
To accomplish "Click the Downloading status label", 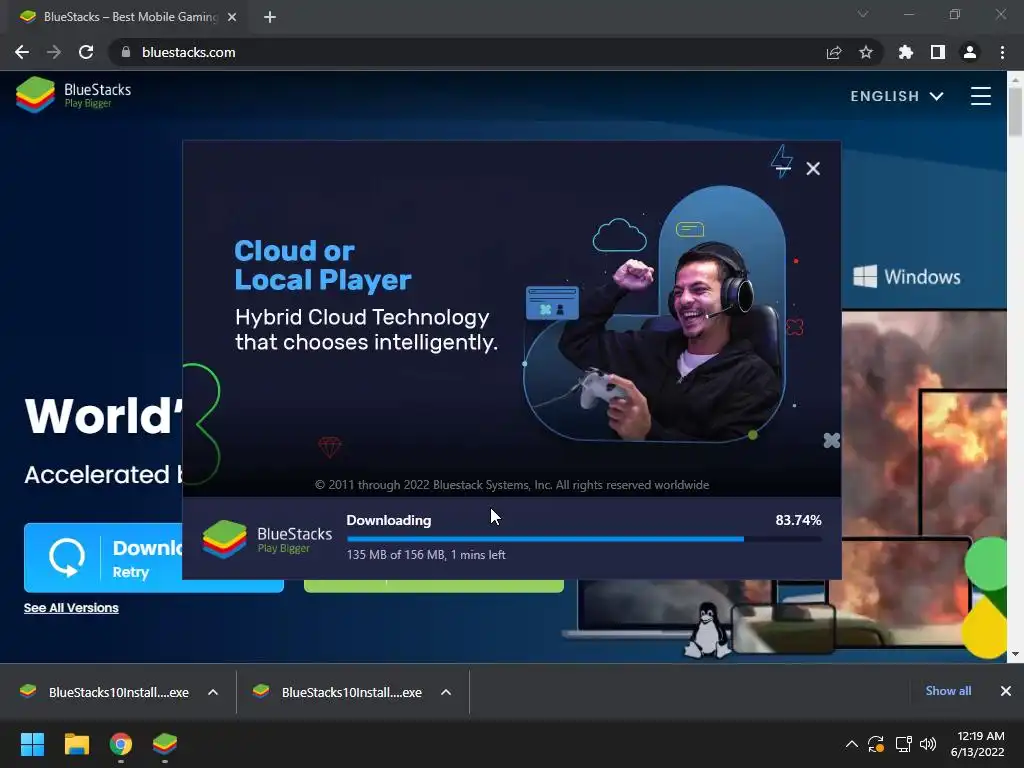I will tap(389, 520).
